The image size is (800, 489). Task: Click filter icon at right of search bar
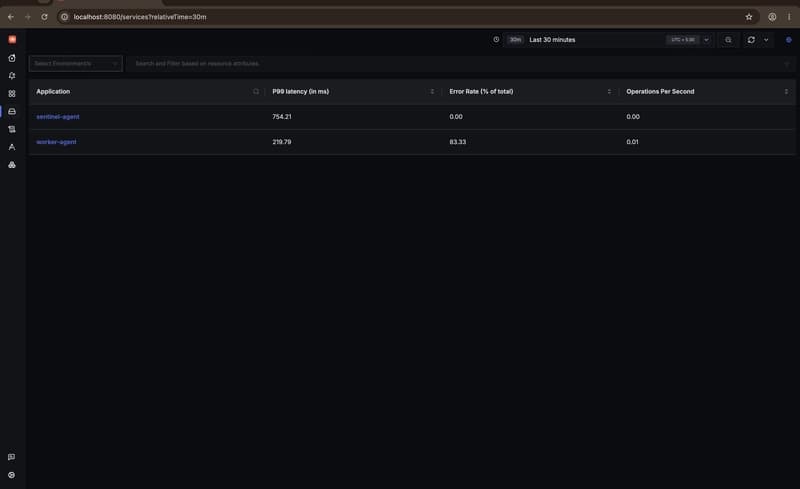(786, 64)
